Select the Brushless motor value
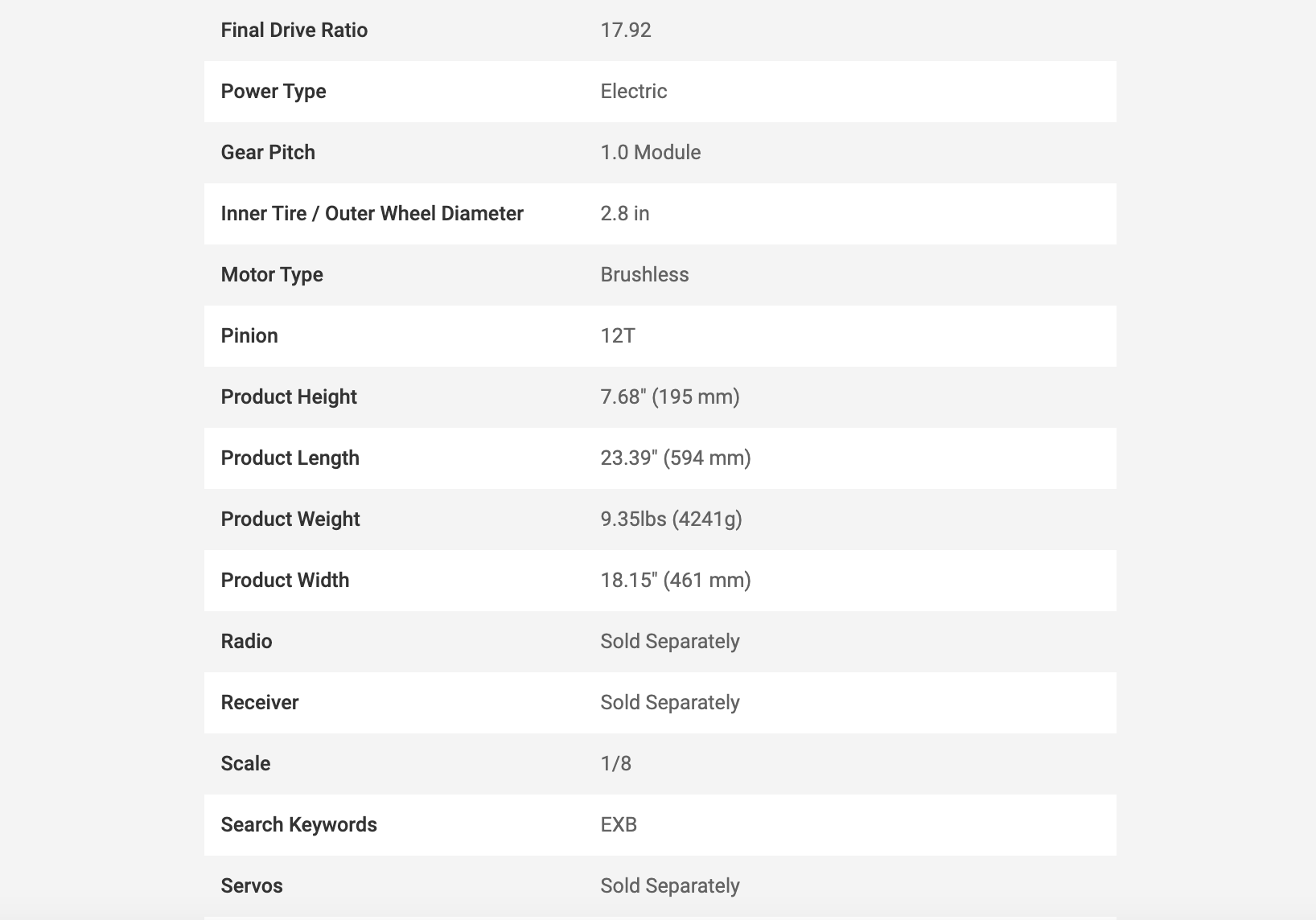Screen dimensions: 1316x920 [x=645, y=275]
